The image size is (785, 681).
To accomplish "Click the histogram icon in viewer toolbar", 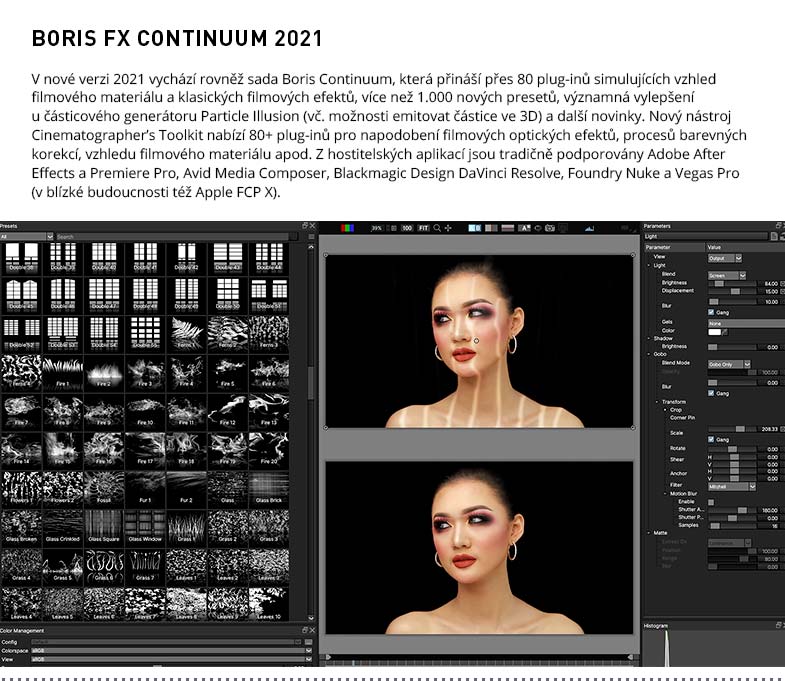I will pyautogui.click(x=589, y=228).
